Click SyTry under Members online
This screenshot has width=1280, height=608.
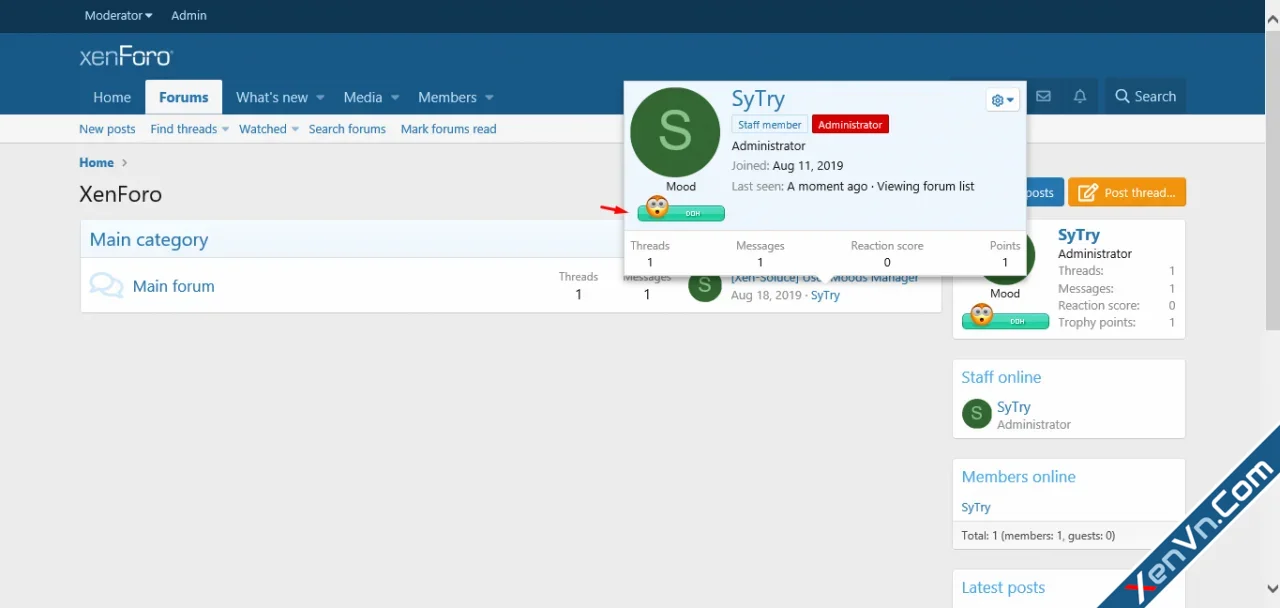tap(976, 507)
